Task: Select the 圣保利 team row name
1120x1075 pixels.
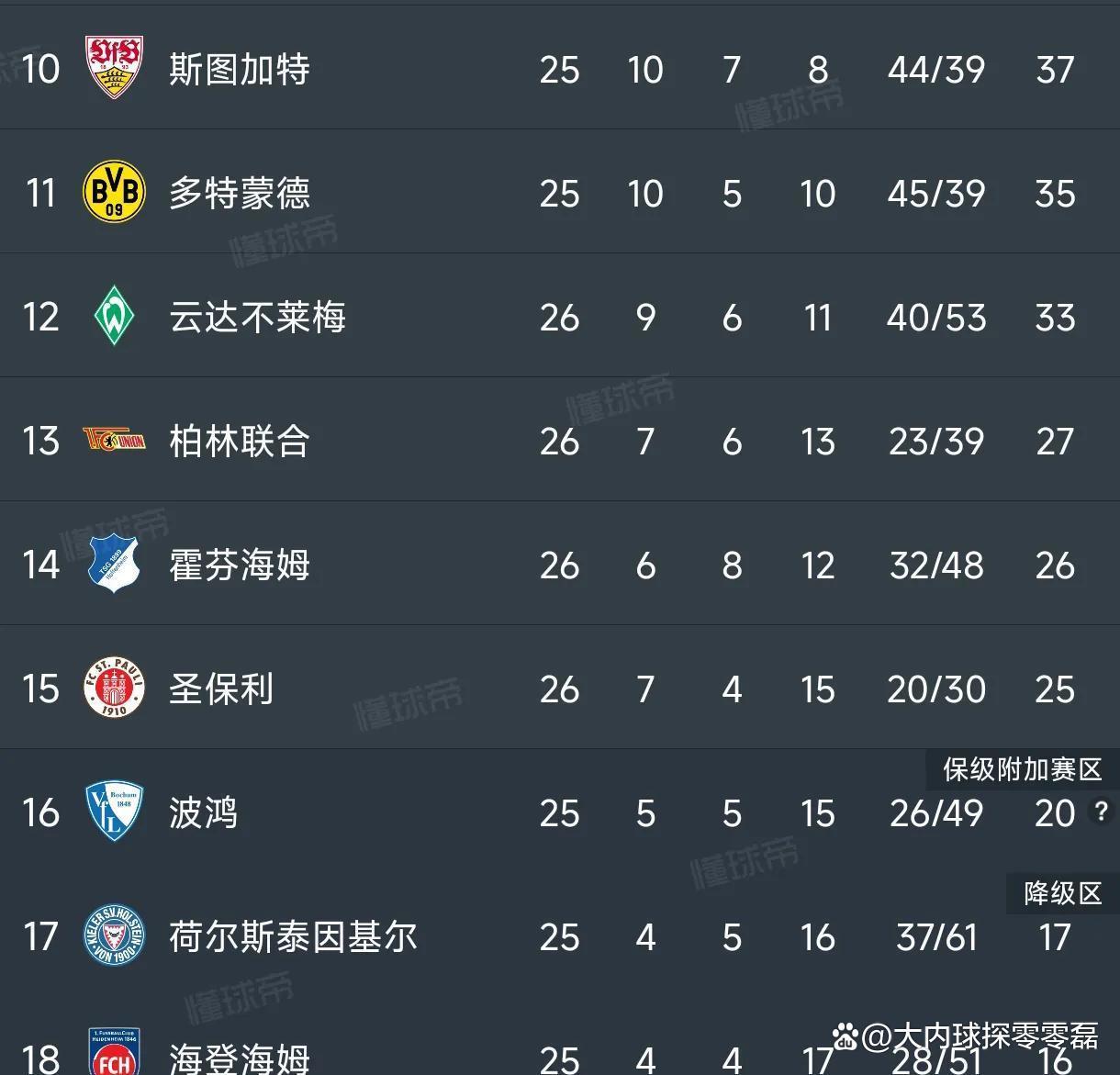Action: [x=221, y=689]
